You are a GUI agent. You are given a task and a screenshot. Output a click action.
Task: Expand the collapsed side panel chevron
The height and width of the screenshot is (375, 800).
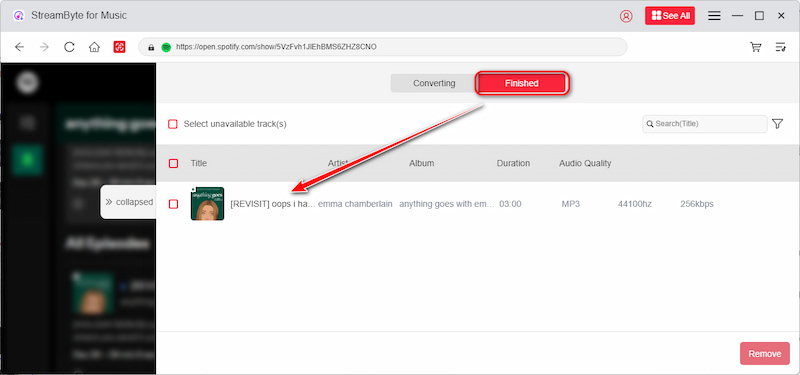tap(109, 202)
